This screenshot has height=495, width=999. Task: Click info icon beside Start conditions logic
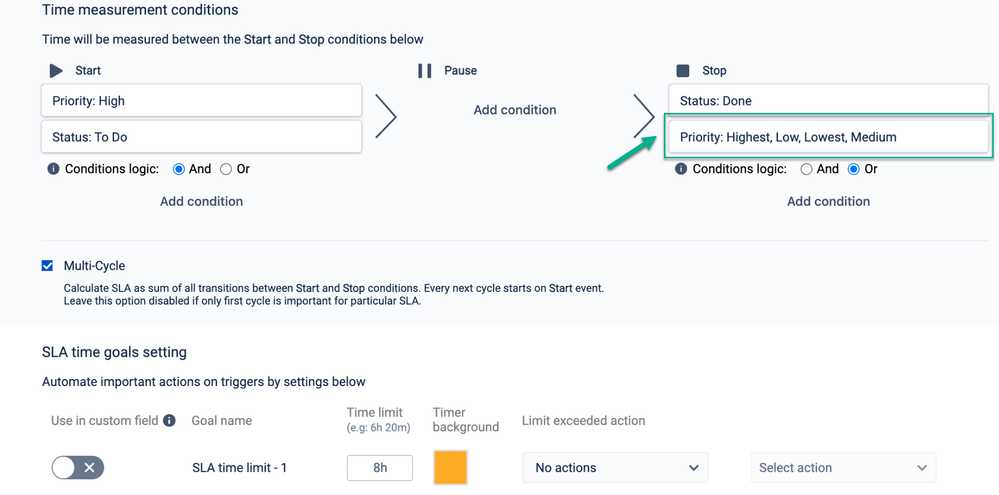53,169
